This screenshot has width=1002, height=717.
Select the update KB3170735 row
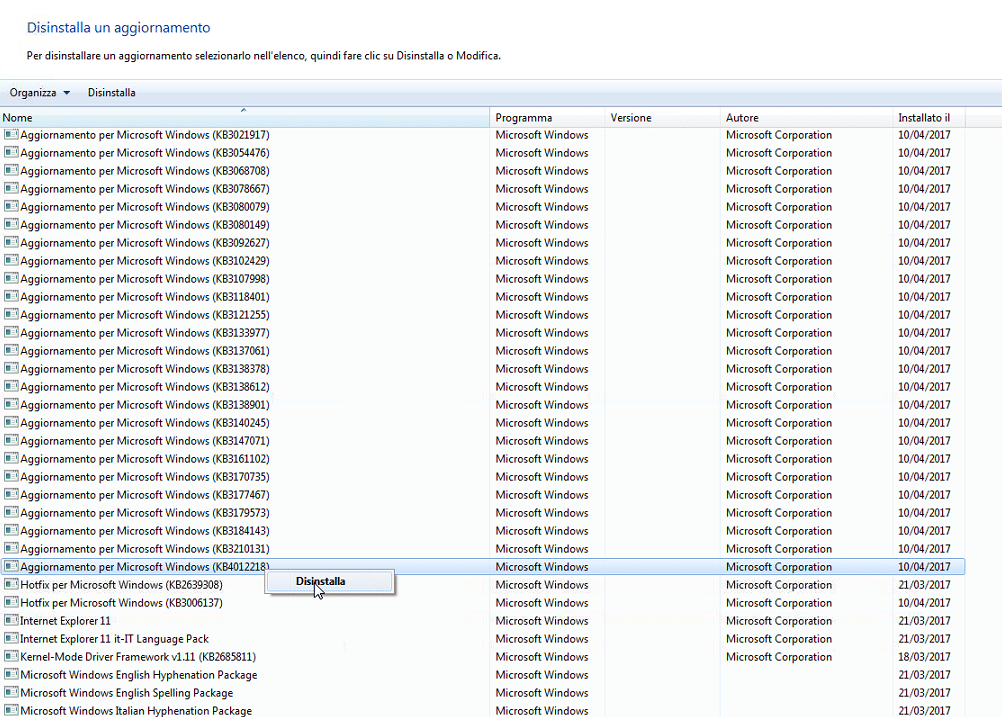click(x=482, y=477)
